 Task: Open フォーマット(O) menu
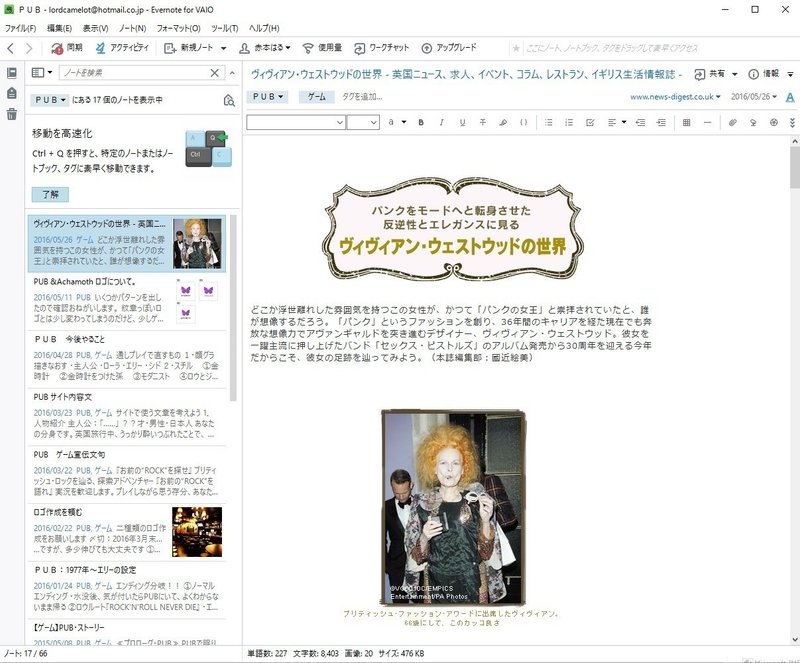tap(179, 29)
